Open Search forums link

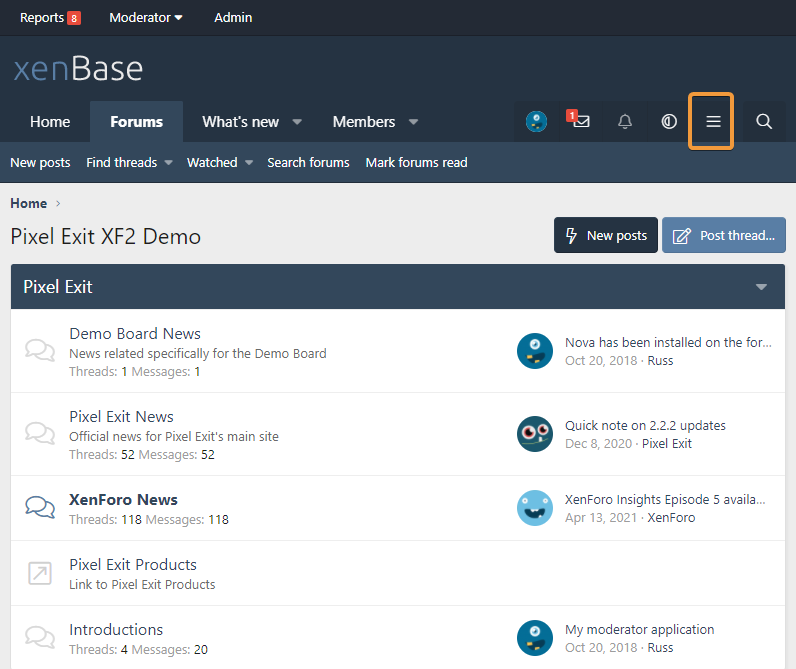(308, 162)
